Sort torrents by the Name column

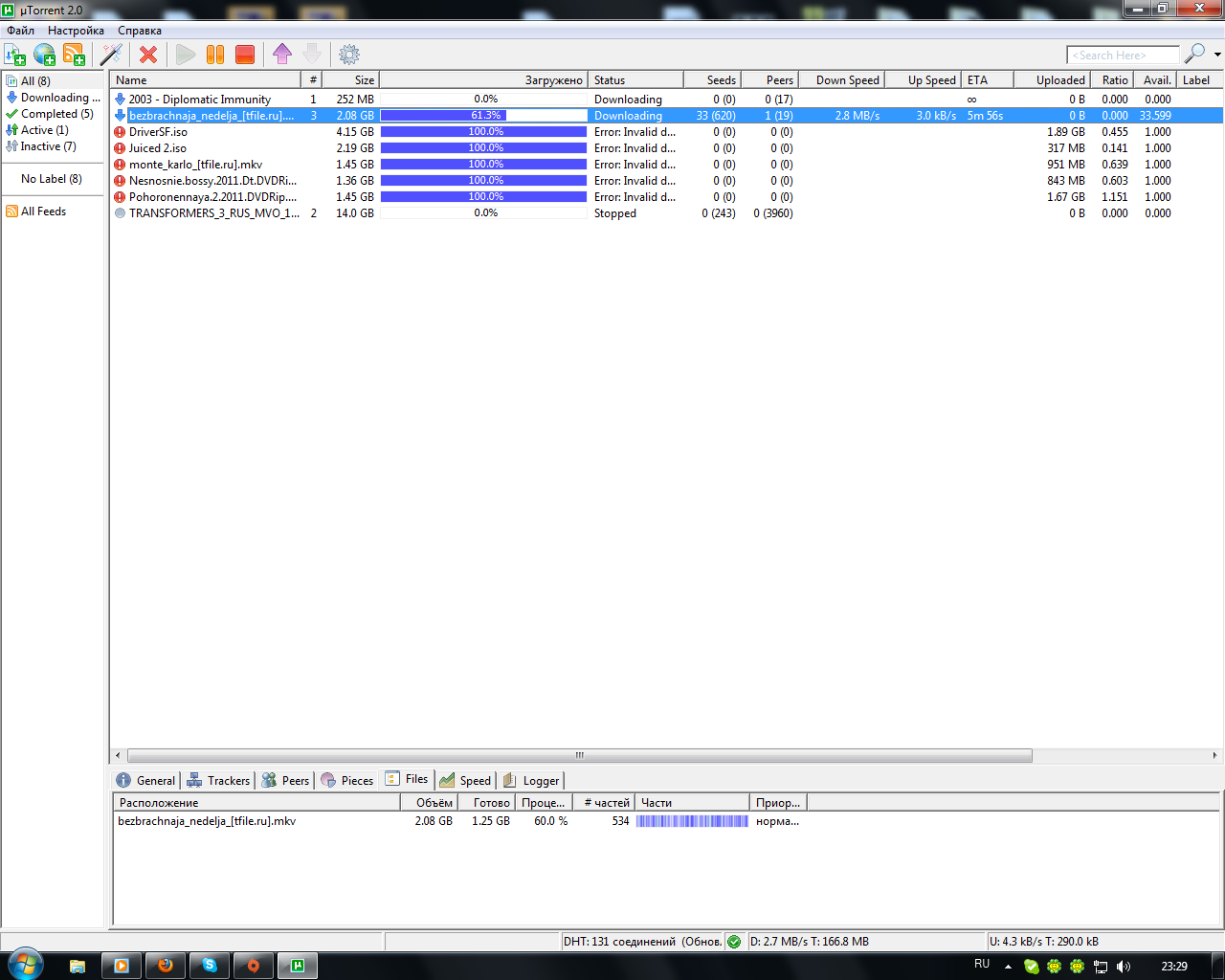point(206,80)
